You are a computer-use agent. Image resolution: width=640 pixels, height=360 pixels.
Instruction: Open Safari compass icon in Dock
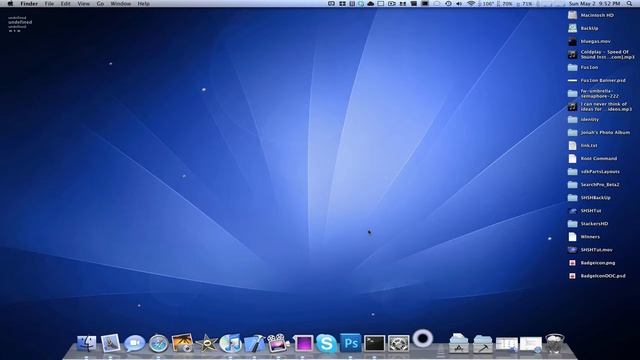(x=158, y=344)
